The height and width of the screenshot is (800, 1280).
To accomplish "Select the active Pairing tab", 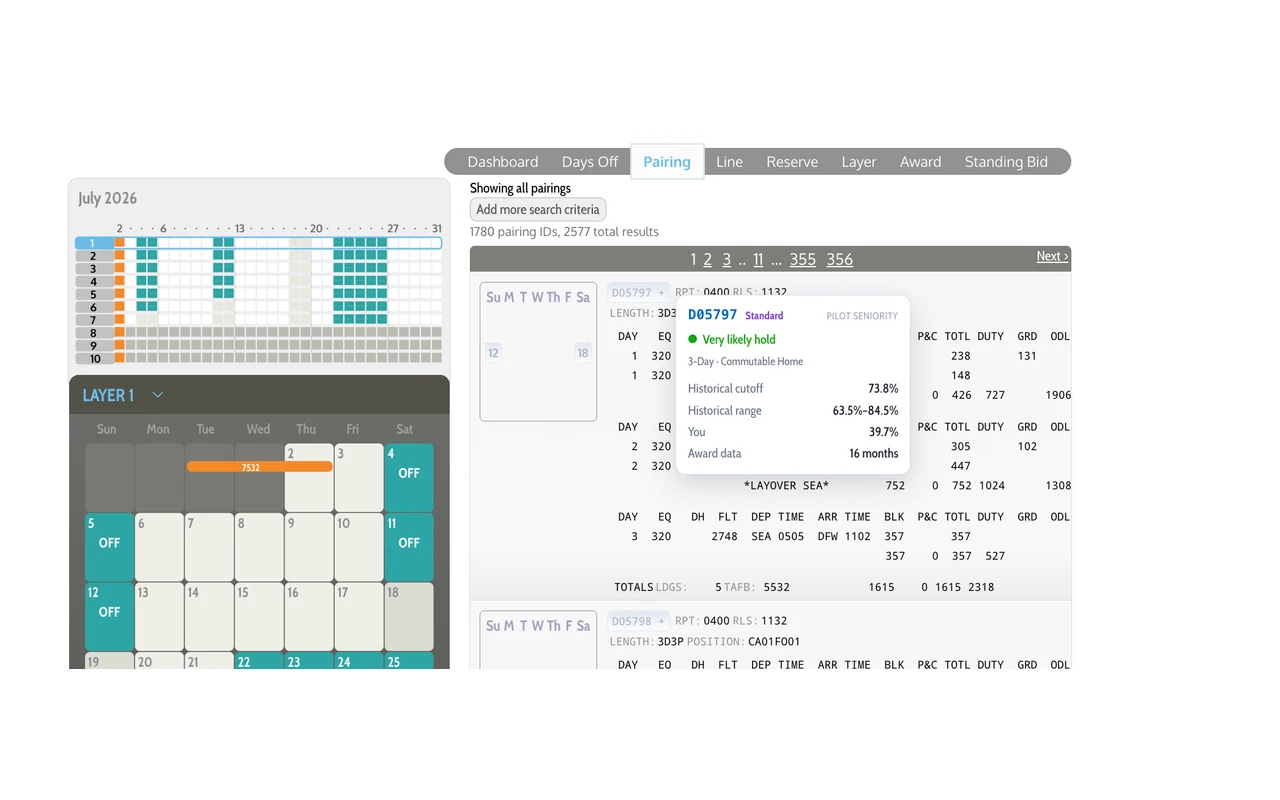I will tap(667, 162).
